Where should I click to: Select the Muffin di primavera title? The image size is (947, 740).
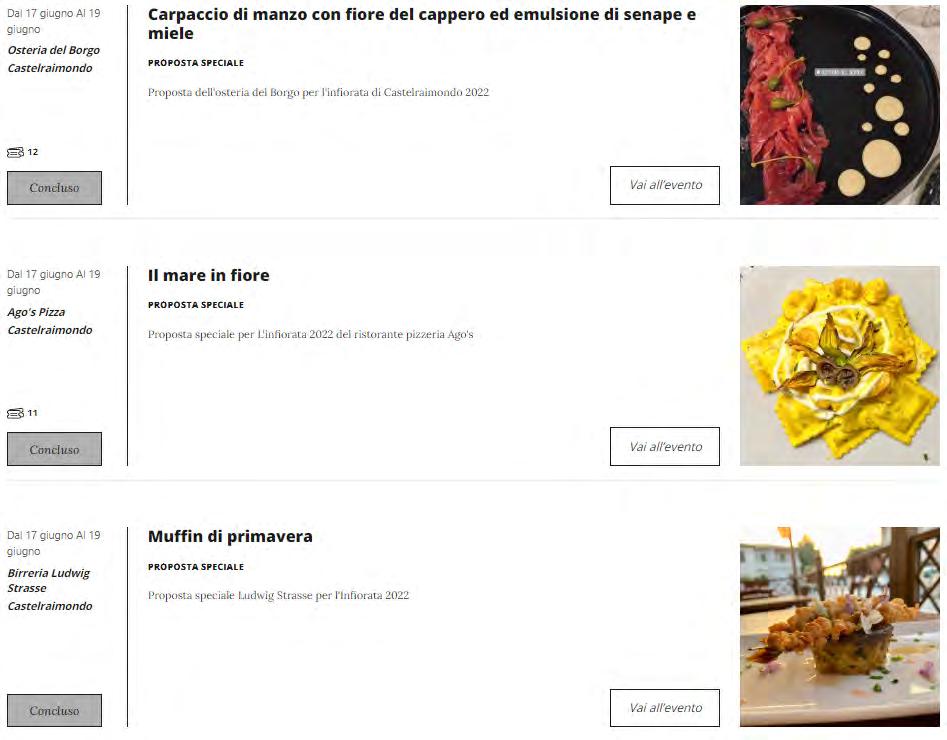[x=230, y=536]
